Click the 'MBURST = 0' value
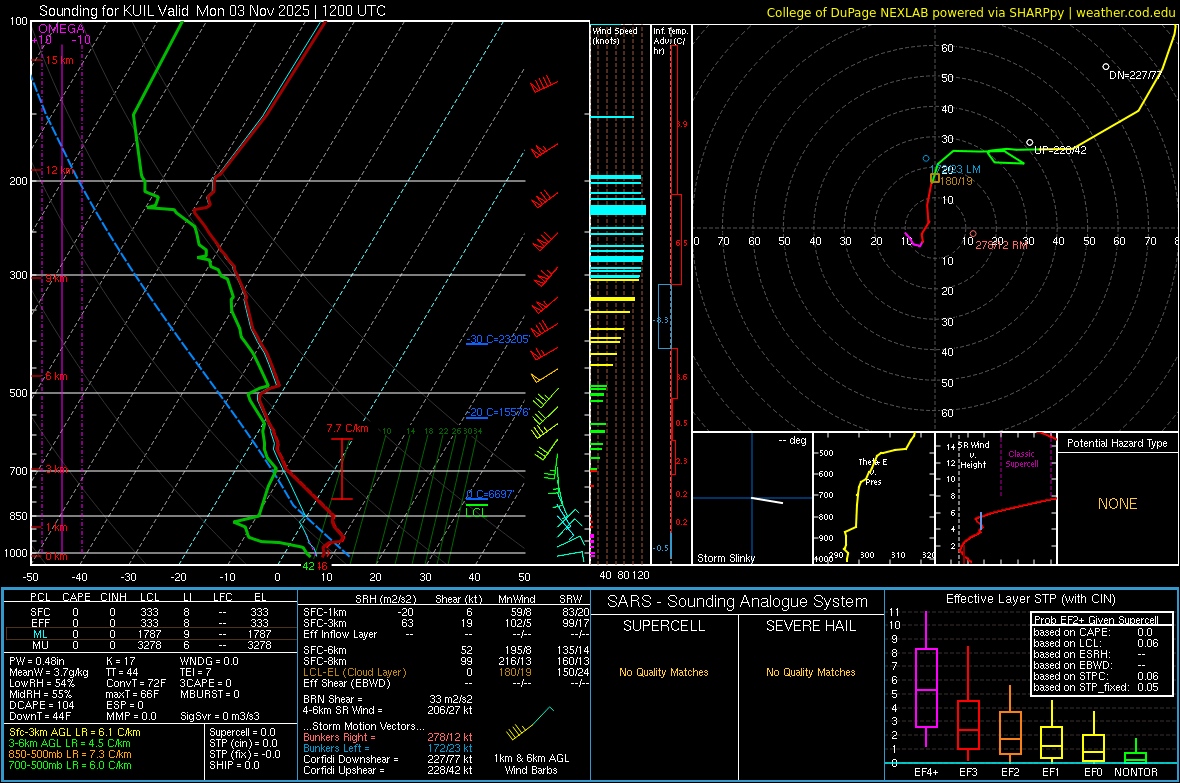 click(209, 694)
